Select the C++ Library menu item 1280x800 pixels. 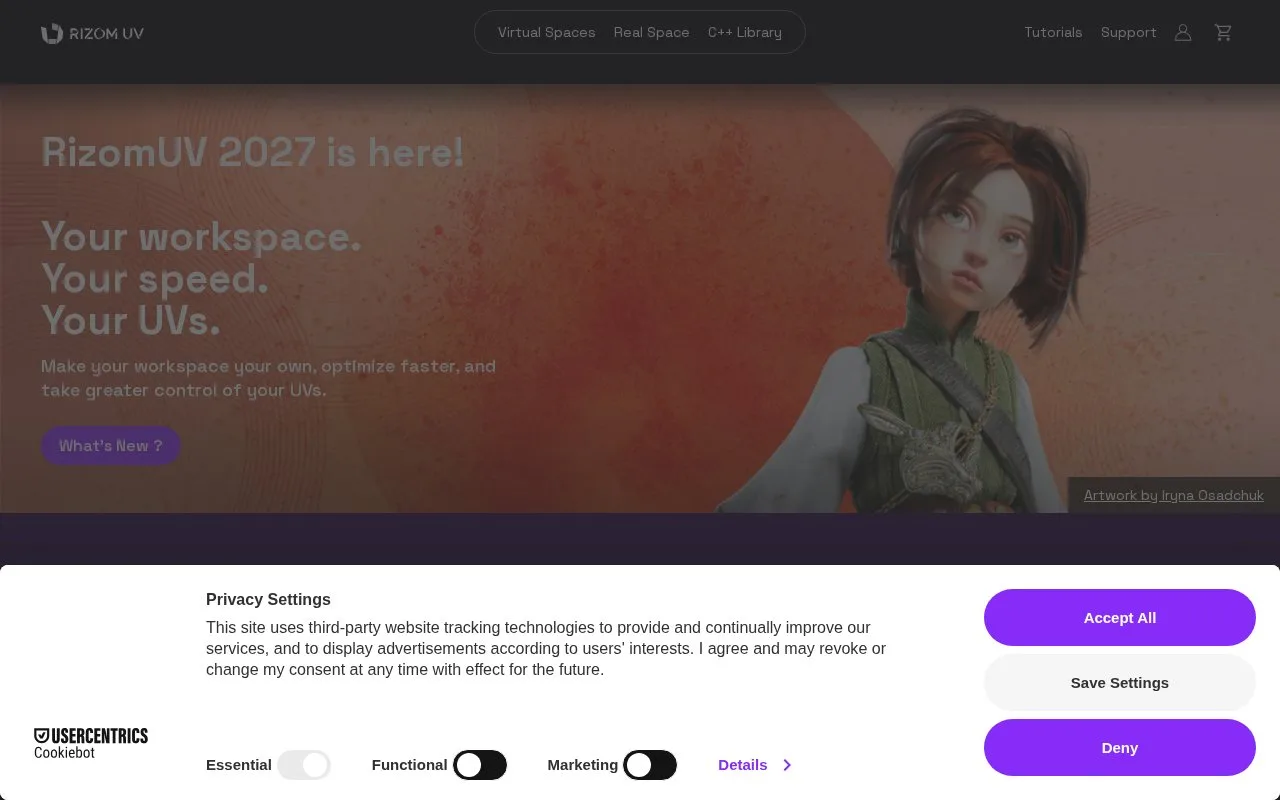(745, 32)
